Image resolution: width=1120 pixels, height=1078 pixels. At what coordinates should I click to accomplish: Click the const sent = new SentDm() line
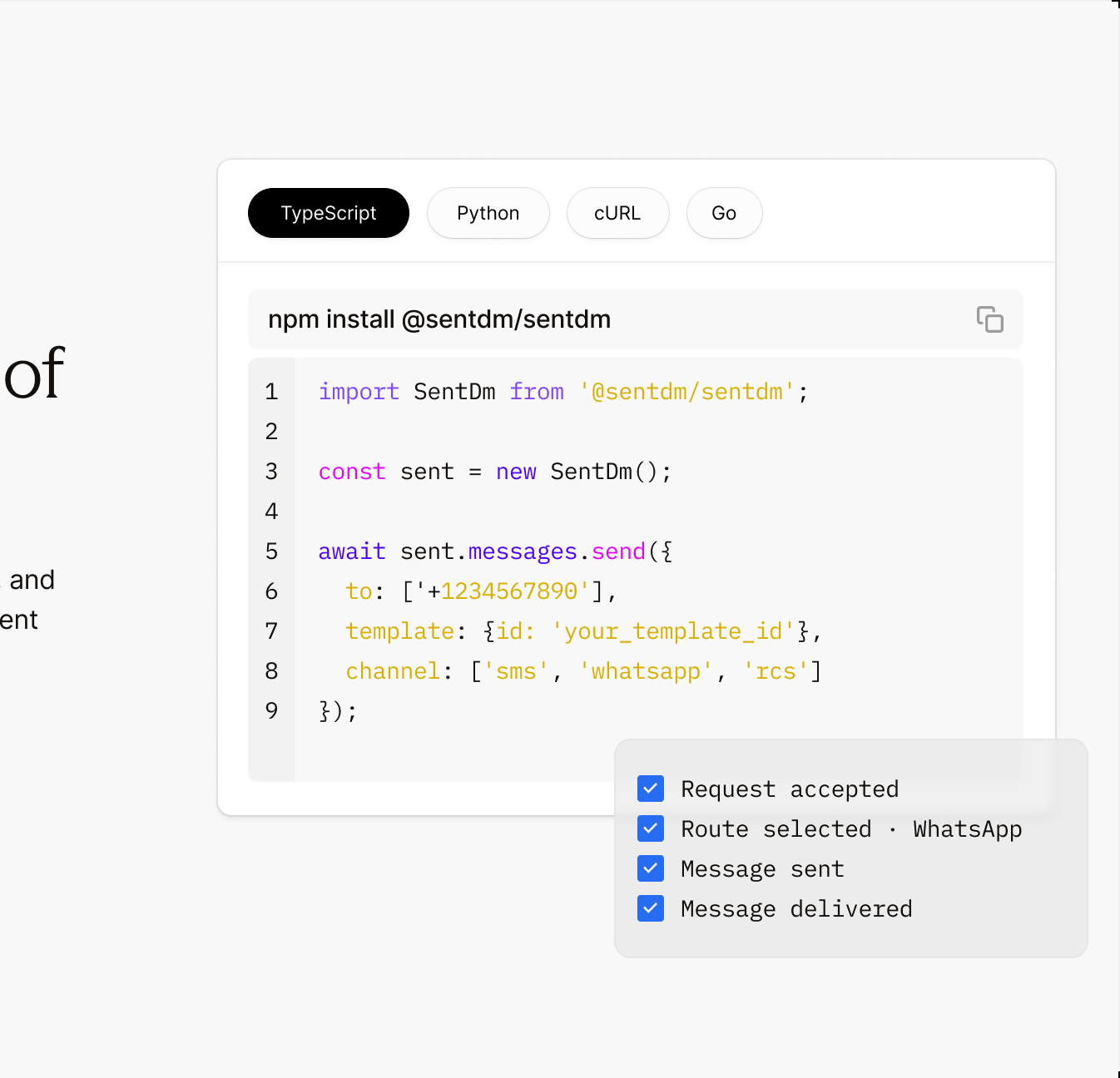[495, 472]
